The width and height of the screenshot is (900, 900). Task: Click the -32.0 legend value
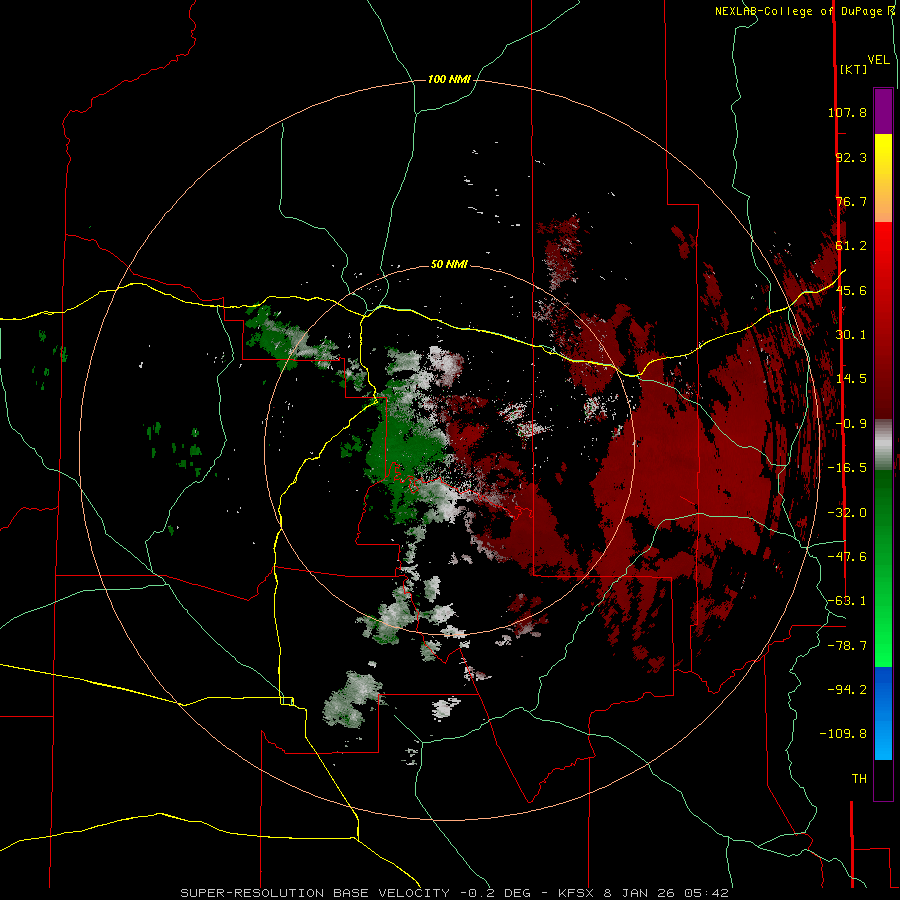[847, 513]
